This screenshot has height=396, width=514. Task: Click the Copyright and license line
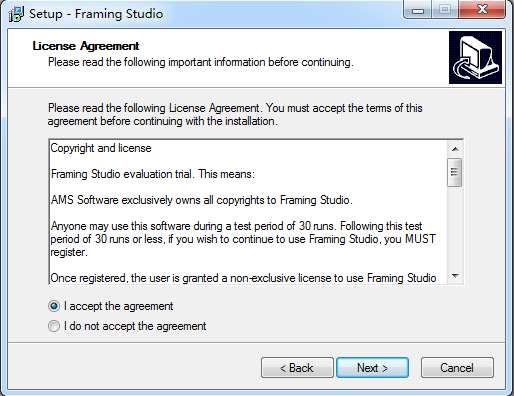click(x=101, y=148)
